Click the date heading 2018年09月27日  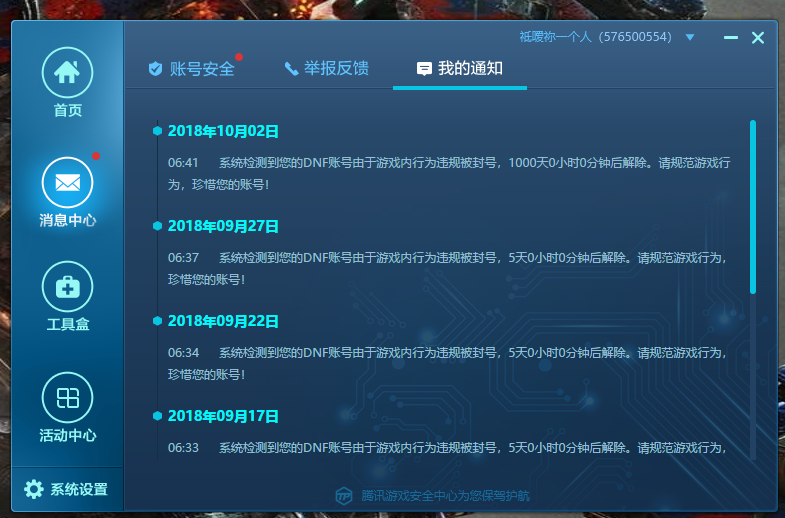tap(223, 226)
